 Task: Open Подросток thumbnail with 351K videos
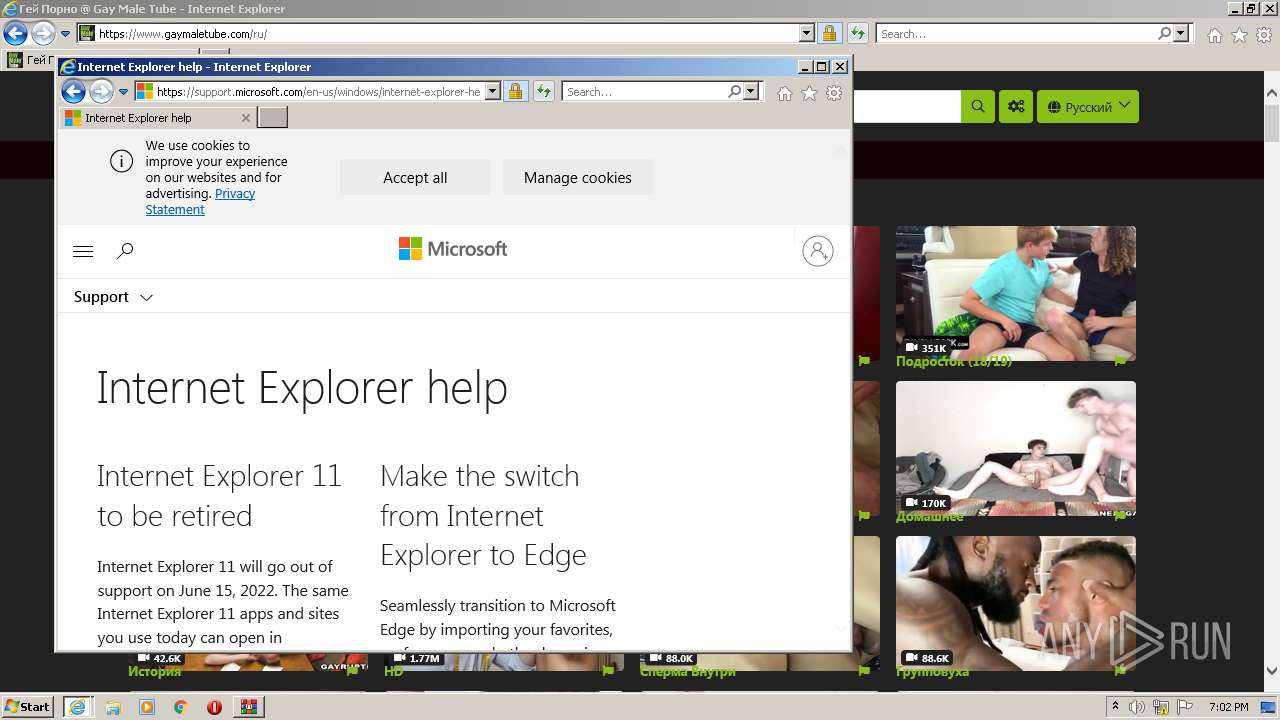point(1016,293)
